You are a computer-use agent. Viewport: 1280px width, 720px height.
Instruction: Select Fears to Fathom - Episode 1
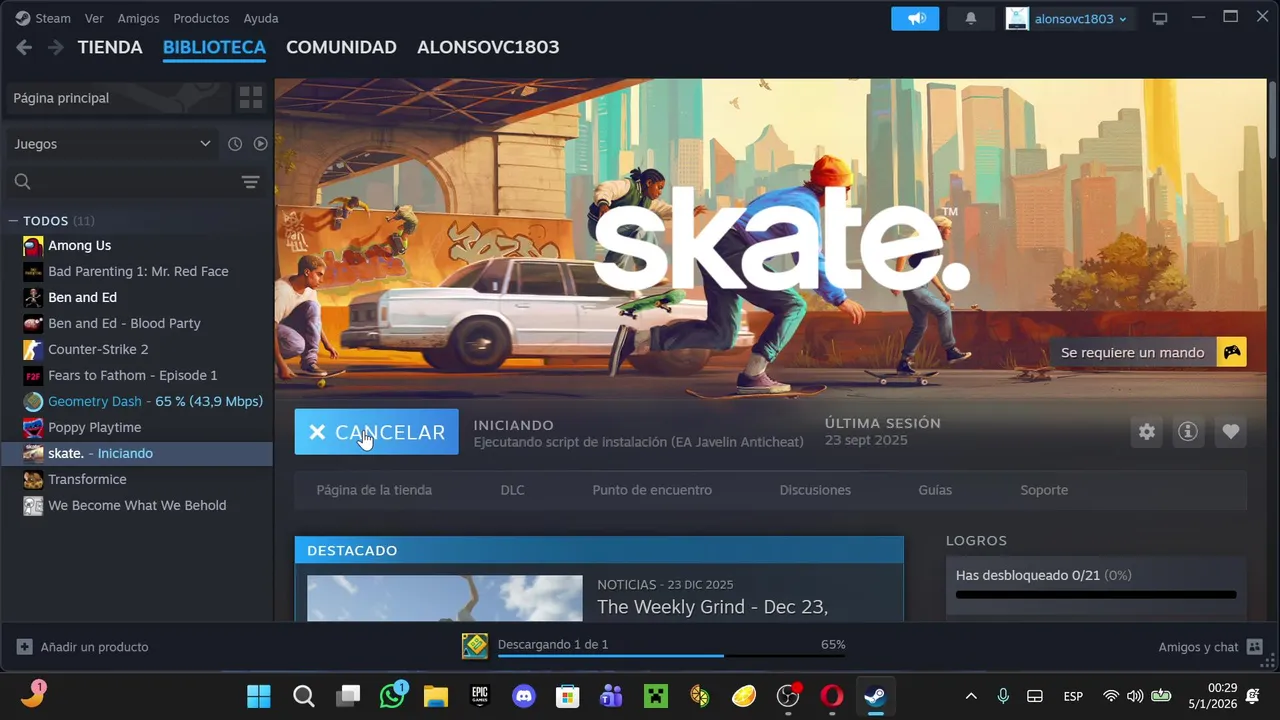tap(137, 375)
